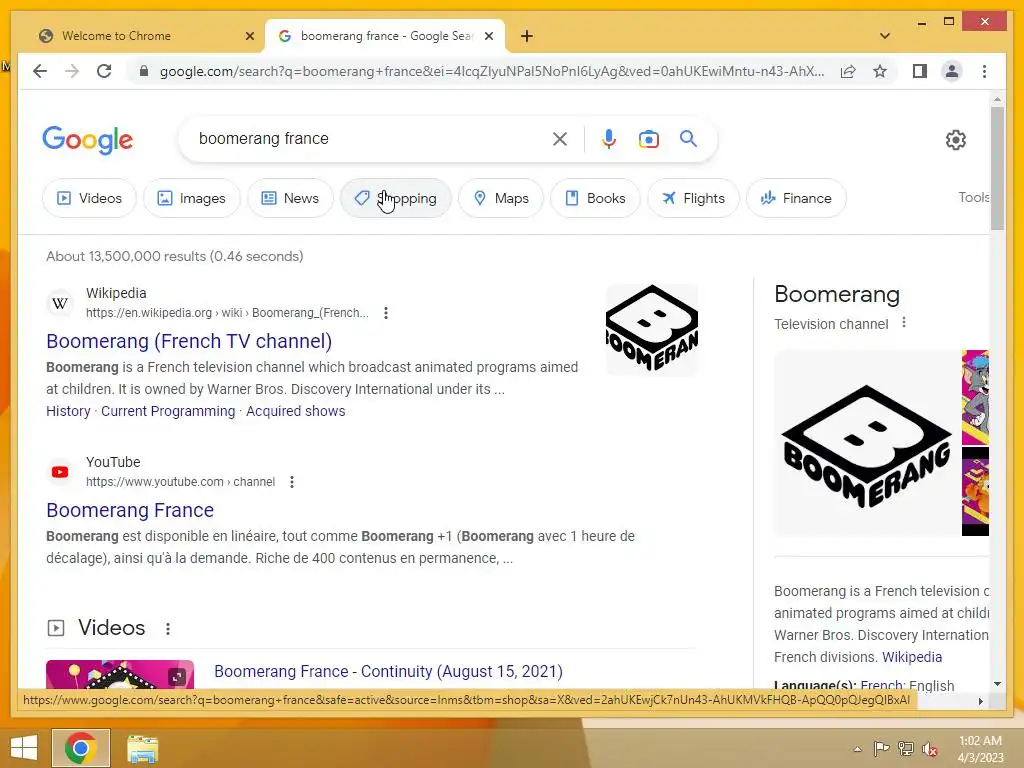Screen dimensions: 1024x768
Task: Open Videos section three-dot menu
Action: (x=168, y=628)
